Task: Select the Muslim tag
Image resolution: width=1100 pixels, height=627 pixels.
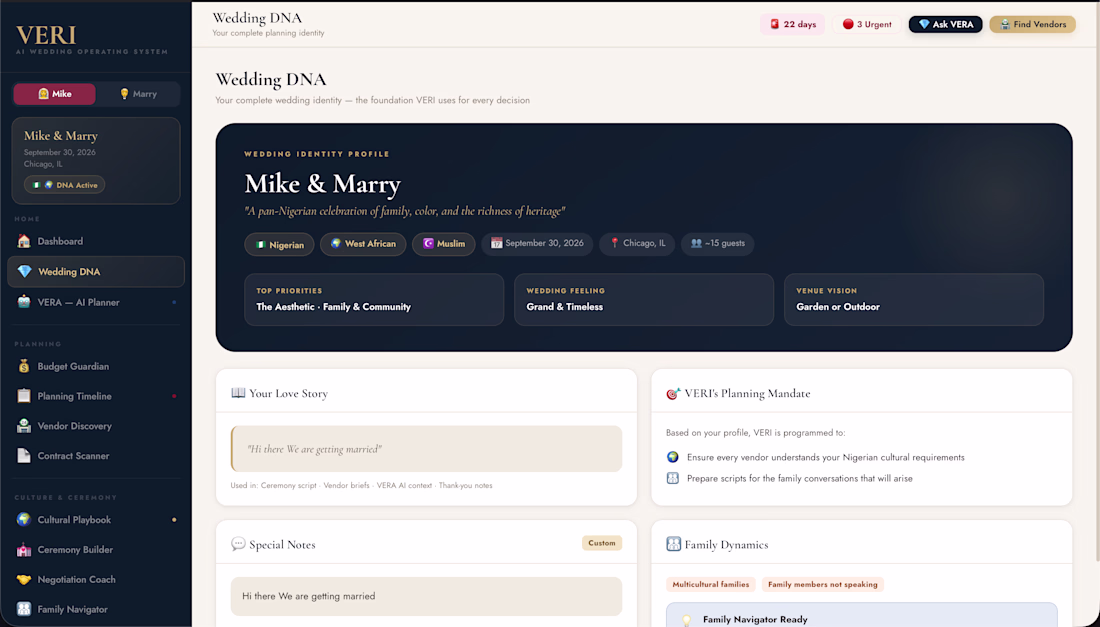Action: pos(443,244)
